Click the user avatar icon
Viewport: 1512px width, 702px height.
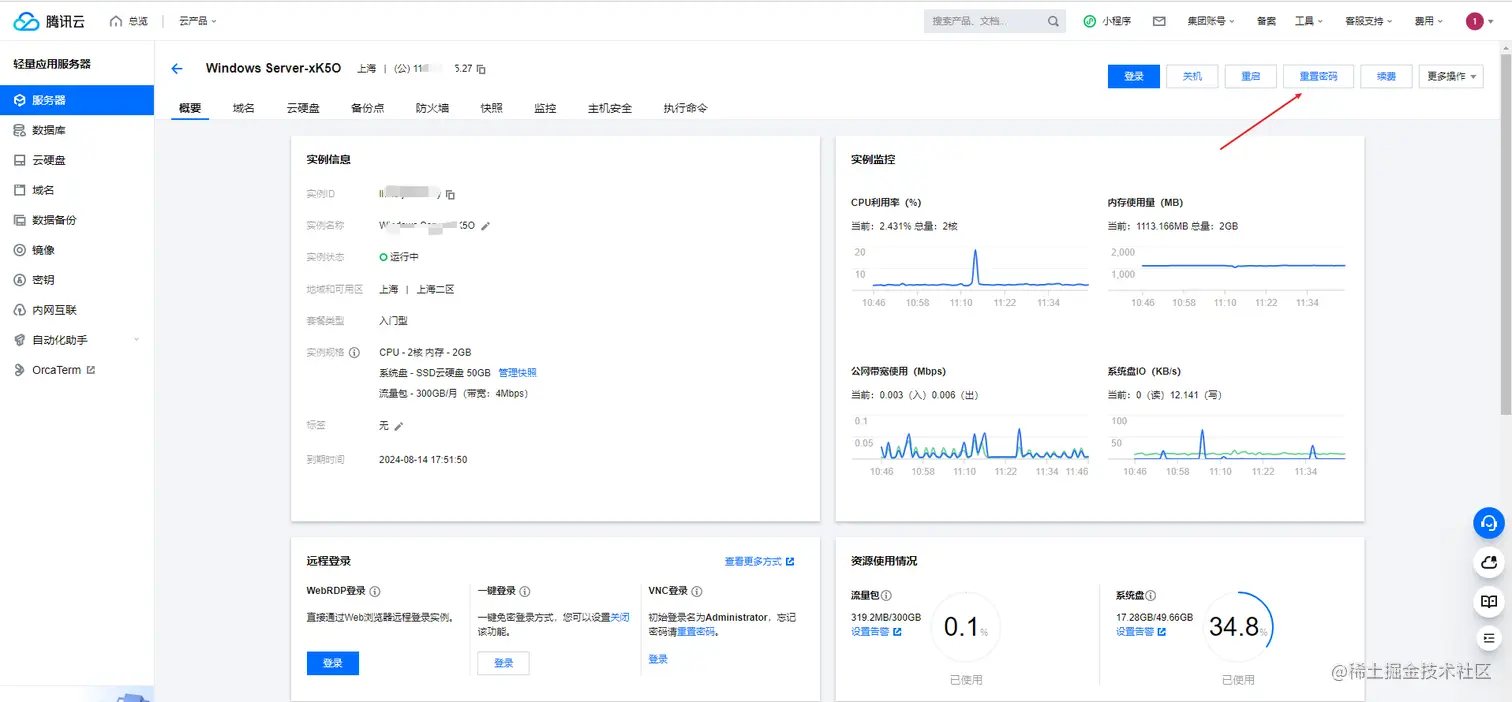(1475, 21)
